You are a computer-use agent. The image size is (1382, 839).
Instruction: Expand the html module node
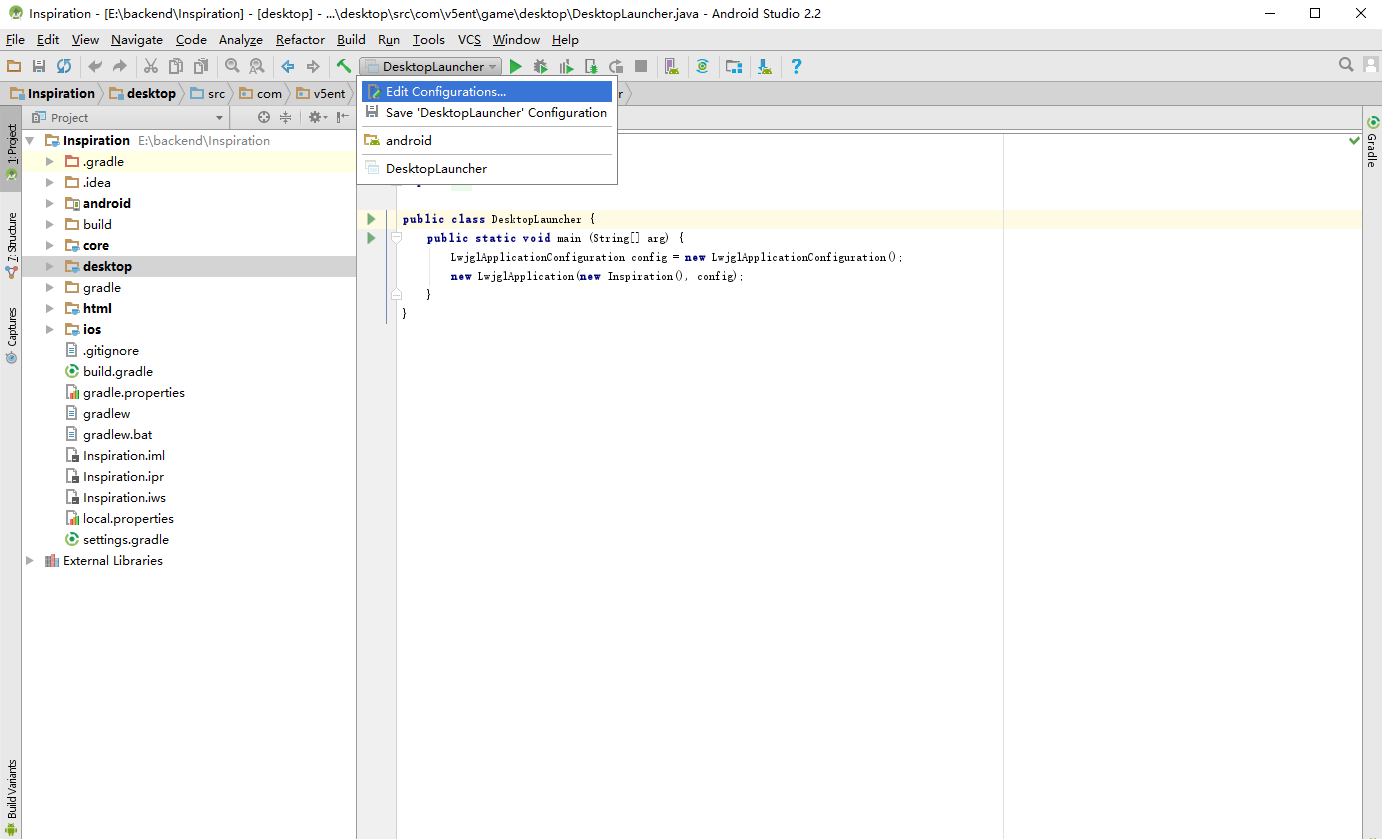point(50,309)
